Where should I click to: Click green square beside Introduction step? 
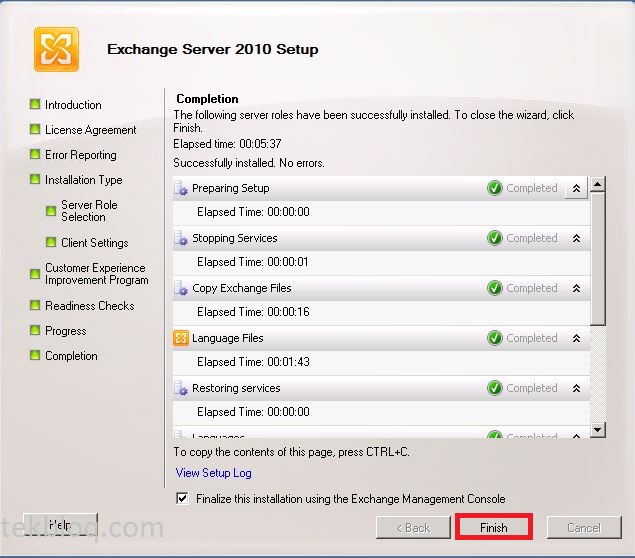pyautogui.click(x=35, y=104)
